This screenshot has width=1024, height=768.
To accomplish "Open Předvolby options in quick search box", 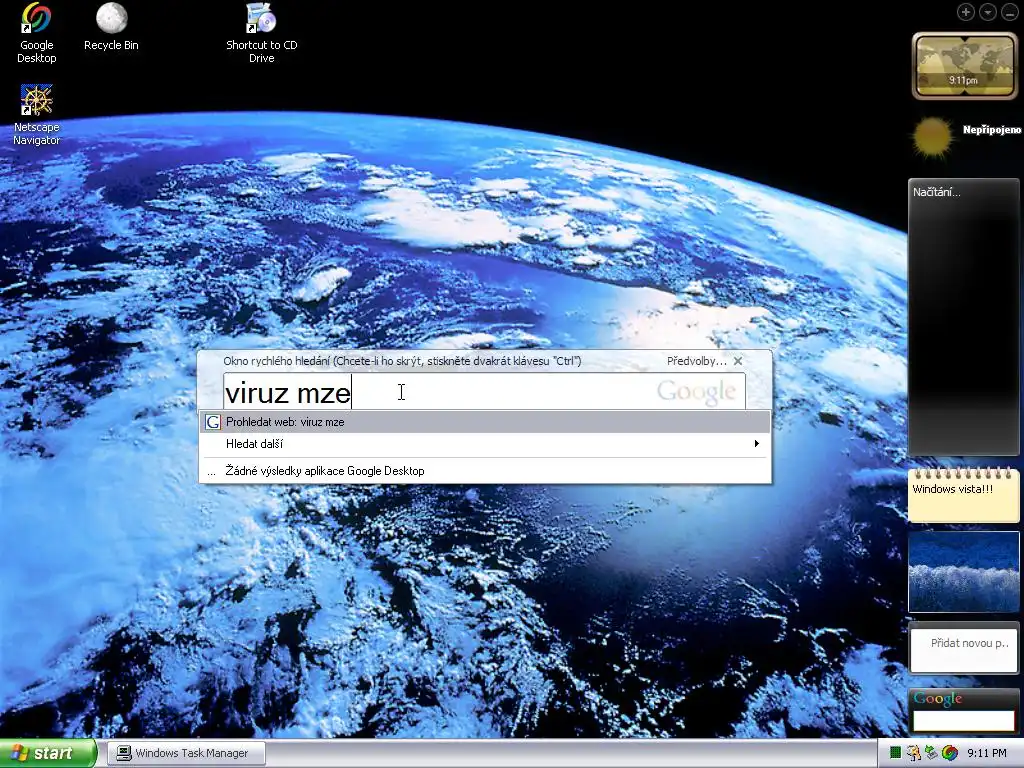I will [x=696, y=361].
